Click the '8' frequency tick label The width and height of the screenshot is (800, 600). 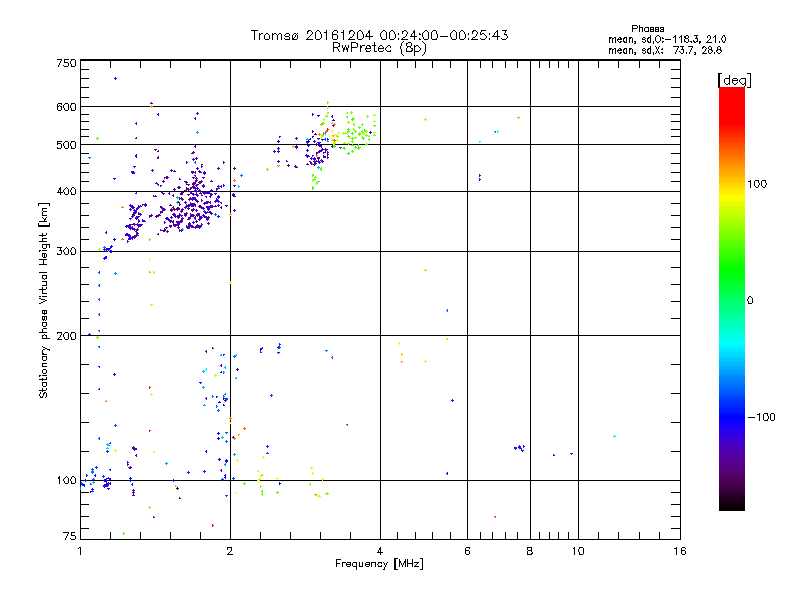530,551
